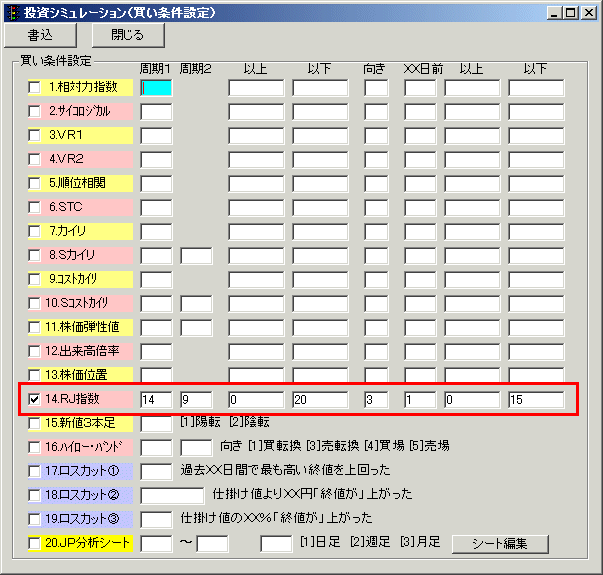603x575 pixels.
Task: Focus the cyan 周期1 field for 相対力指数
Action: (156, 88)
